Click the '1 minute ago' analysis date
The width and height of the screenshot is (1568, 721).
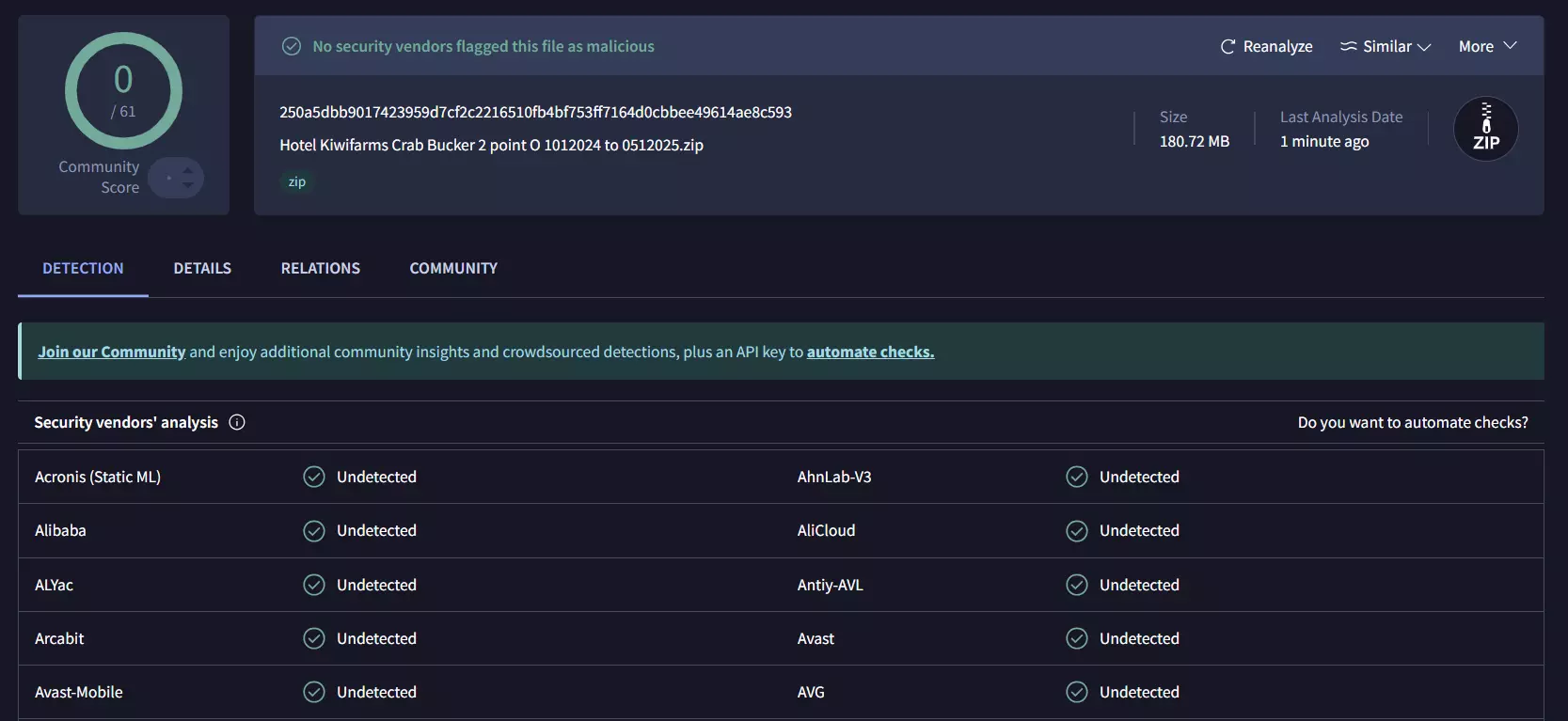pyautogui.click(x=1324, y=141)
